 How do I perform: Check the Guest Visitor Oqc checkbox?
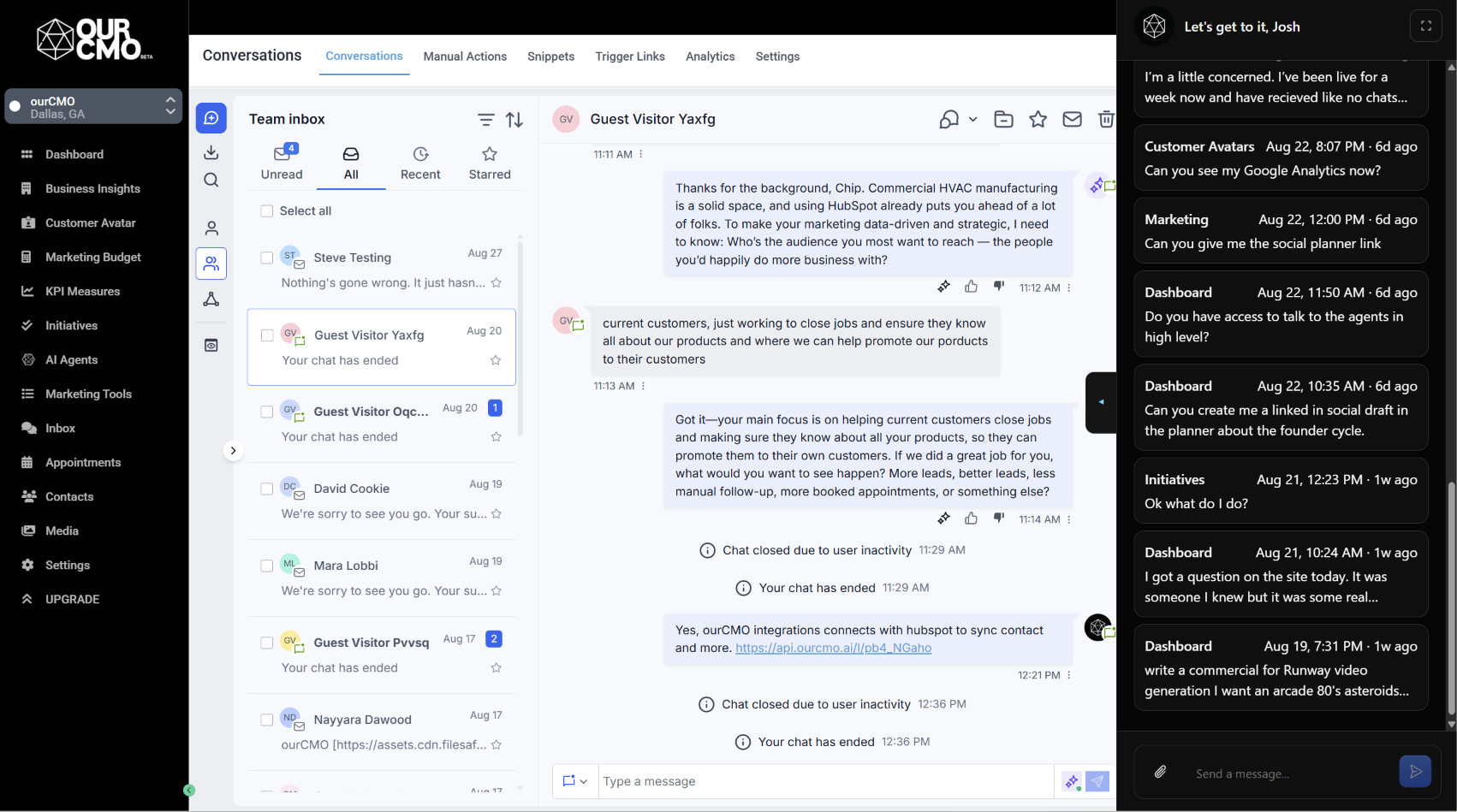pyautogui.click(x=267, y=412)
